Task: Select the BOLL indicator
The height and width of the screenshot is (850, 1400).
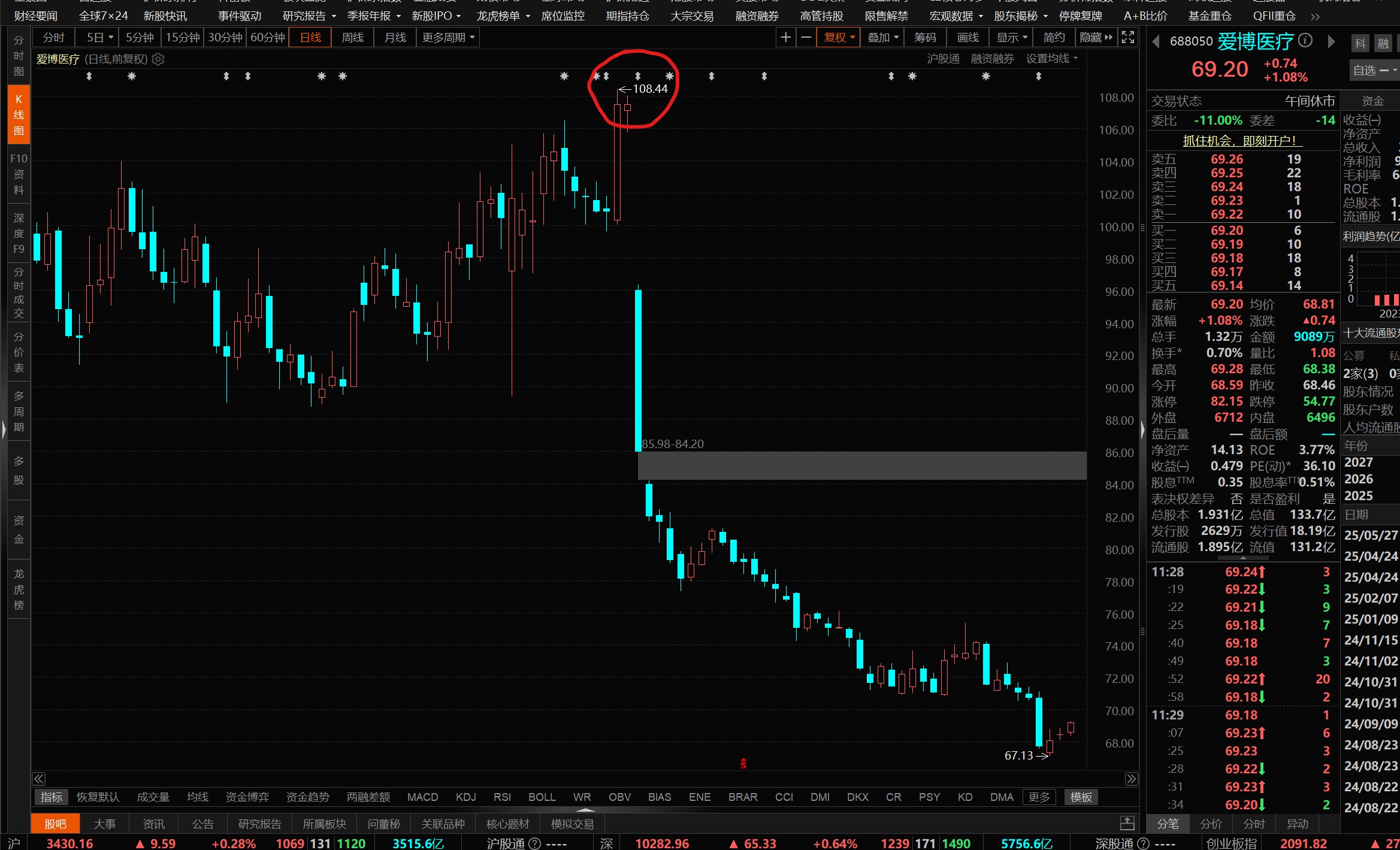Action: click(x=542, y=797)
